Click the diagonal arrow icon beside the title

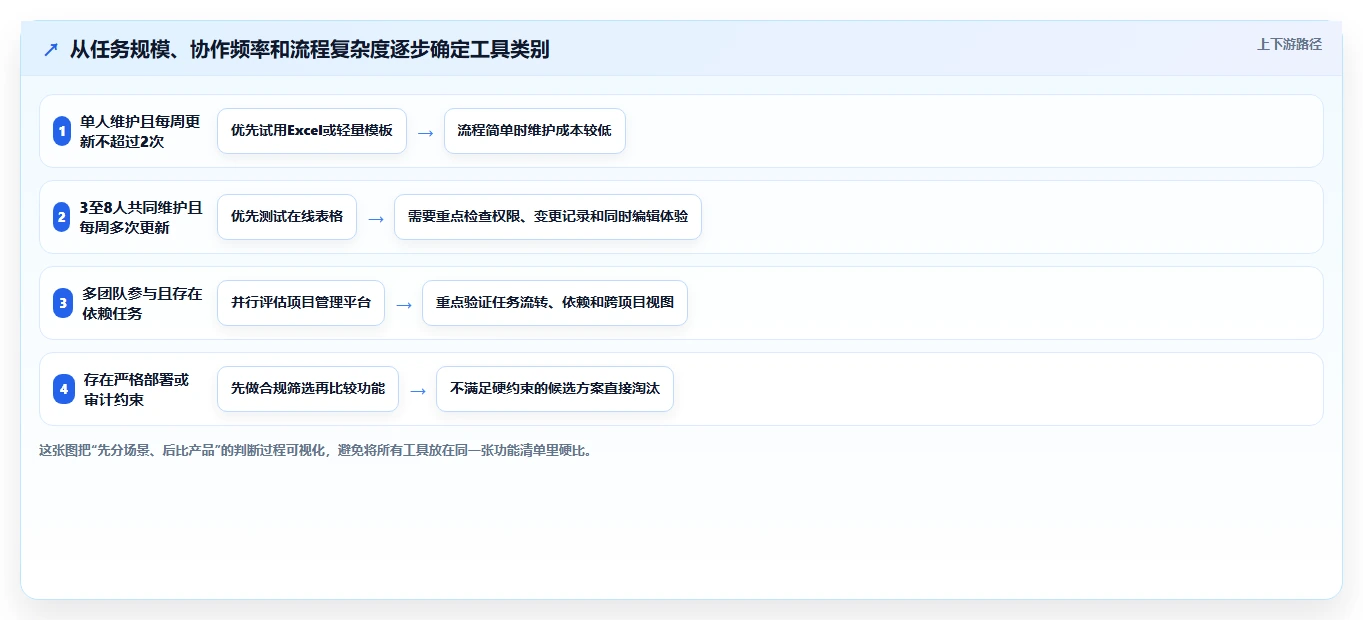coord(51,50)
